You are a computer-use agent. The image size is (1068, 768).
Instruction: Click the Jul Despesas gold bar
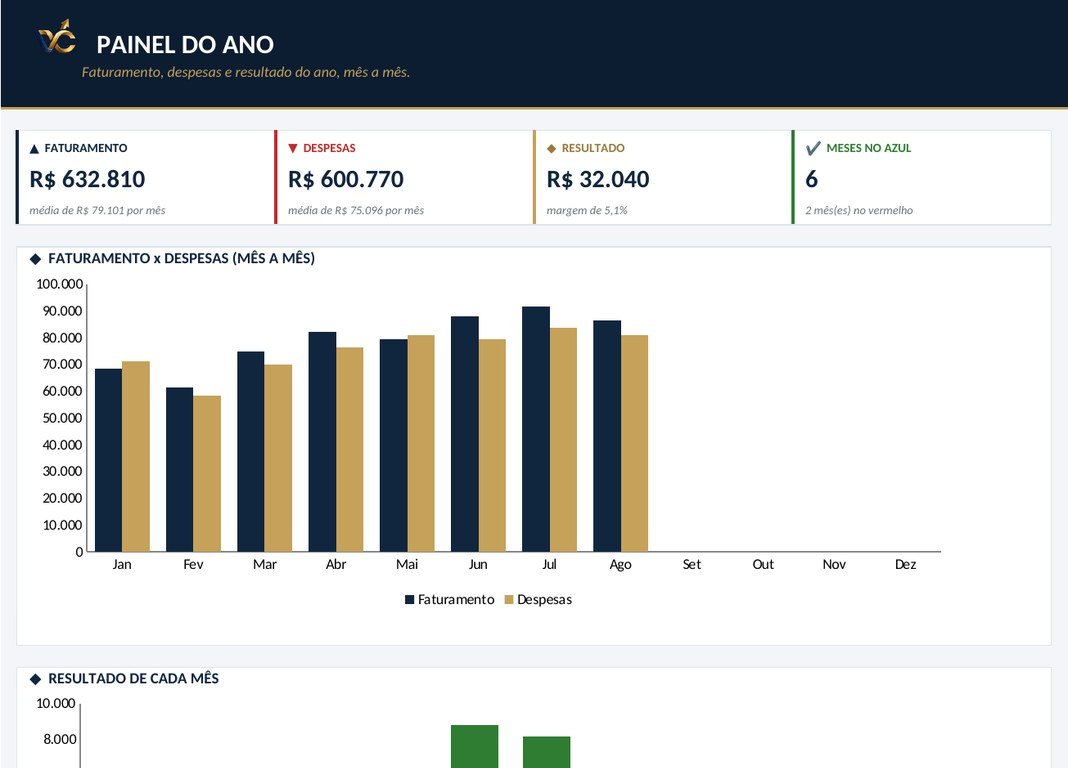point(563,440)
